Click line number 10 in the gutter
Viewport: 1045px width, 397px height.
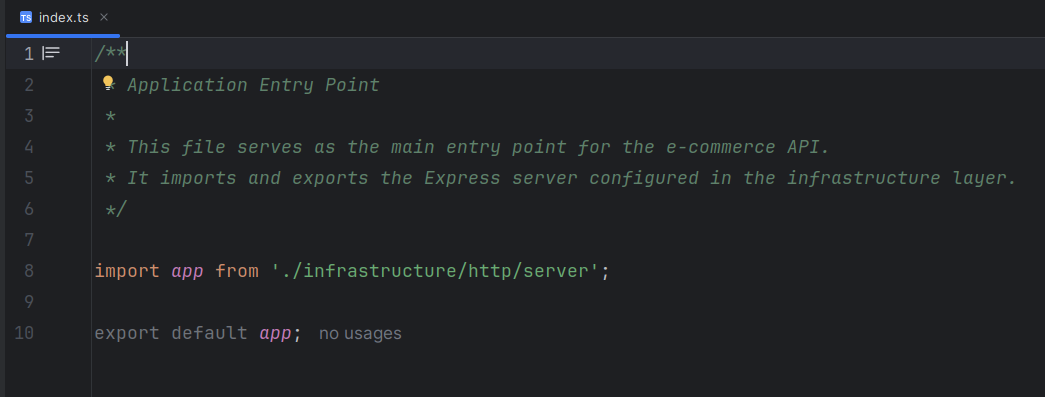(x=24, y=333)
